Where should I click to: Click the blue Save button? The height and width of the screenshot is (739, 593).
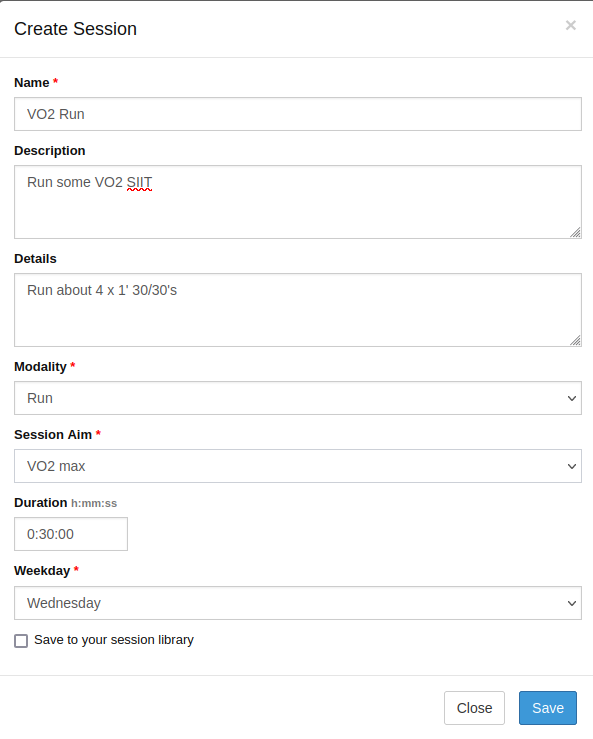coord(548,708)
